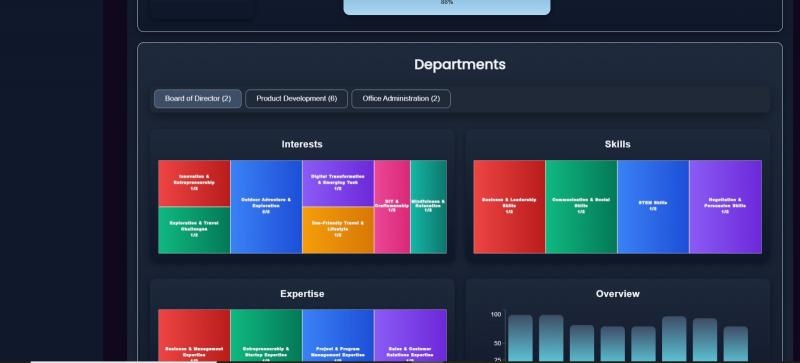Viewport: 800px width, 363px height.
Task: Click the last bar in Overview chart
Action: coord(735,344)
